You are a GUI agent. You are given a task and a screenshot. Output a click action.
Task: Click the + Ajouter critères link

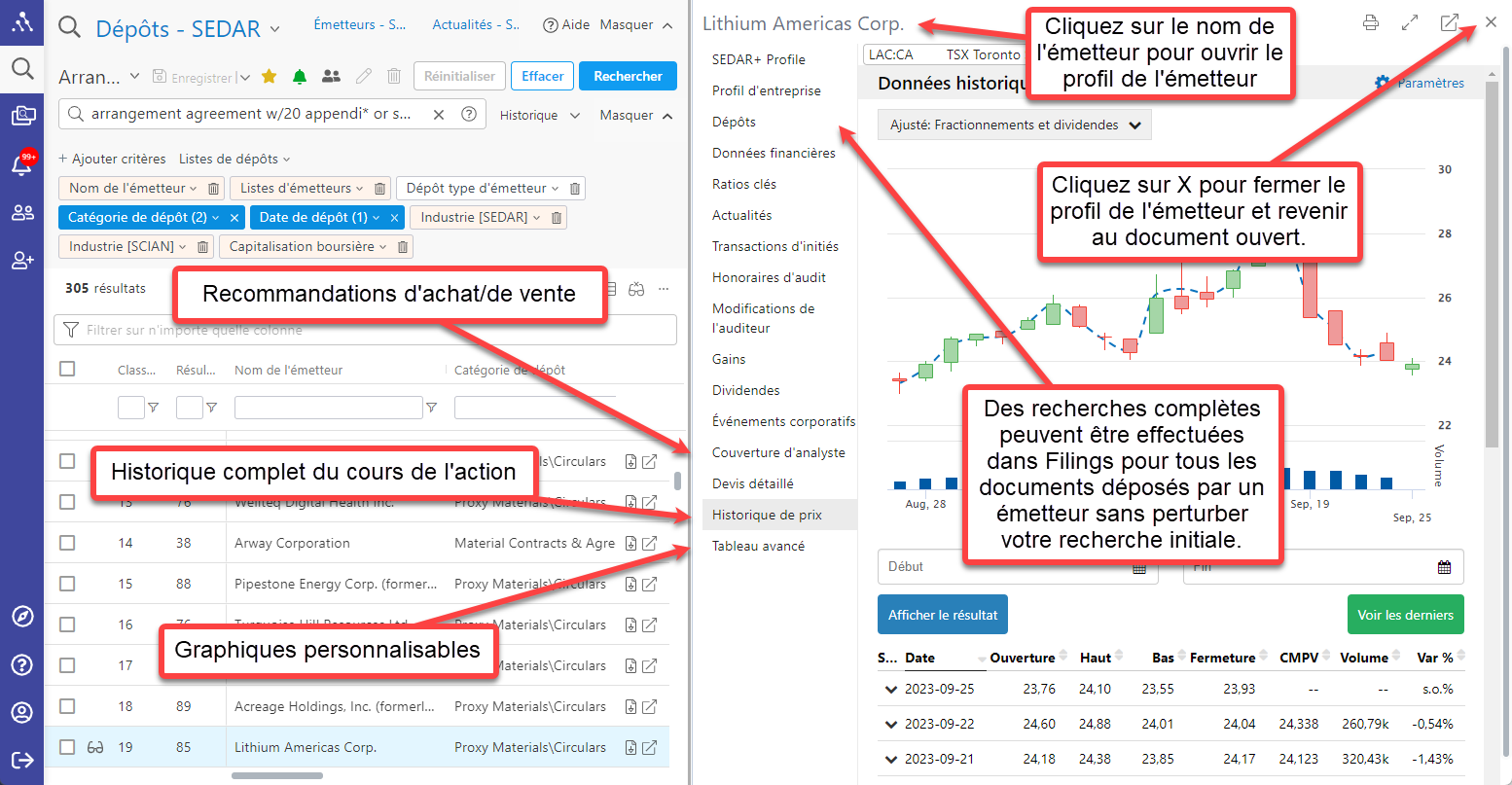112,159
